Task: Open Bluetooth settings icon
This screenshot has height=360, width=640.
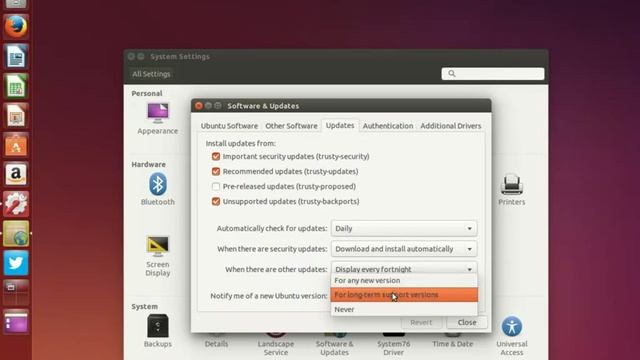Action: point(158,184)
